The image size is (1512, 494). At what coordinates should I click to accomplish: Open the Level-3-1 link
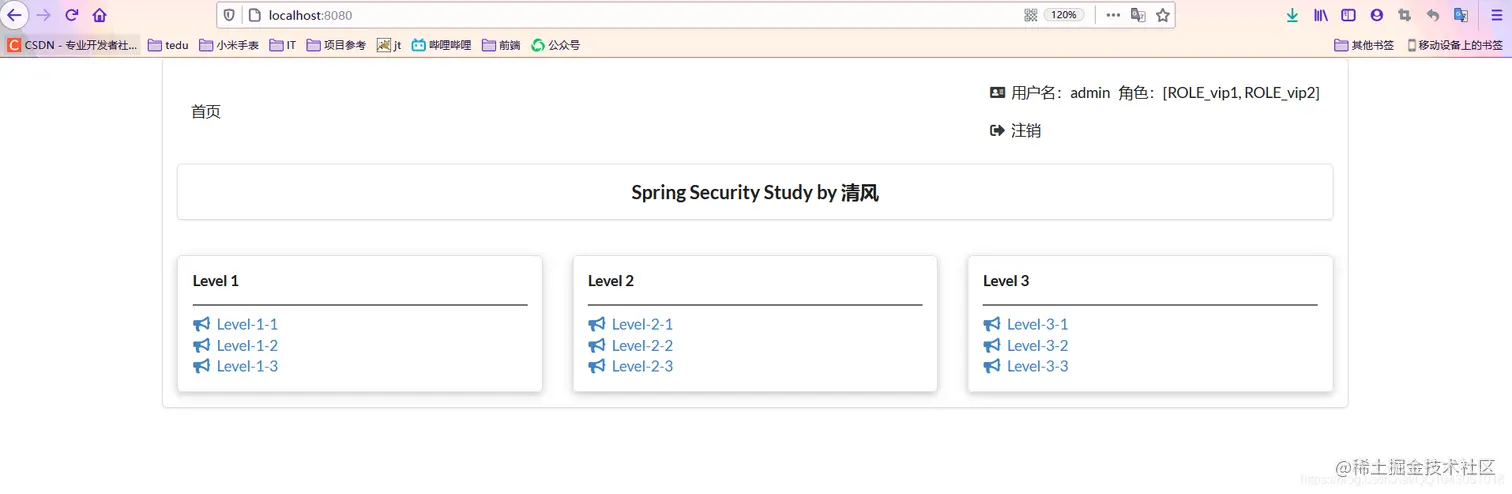[x=1037, y=324]
